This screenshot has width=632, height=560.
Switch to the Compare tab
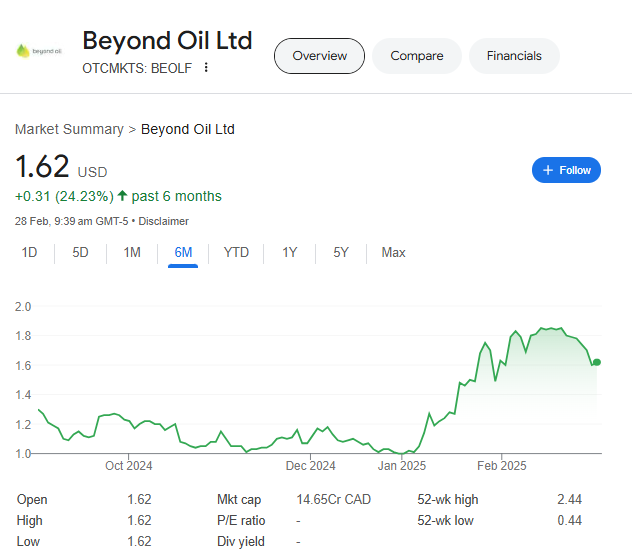pos(416,56)
